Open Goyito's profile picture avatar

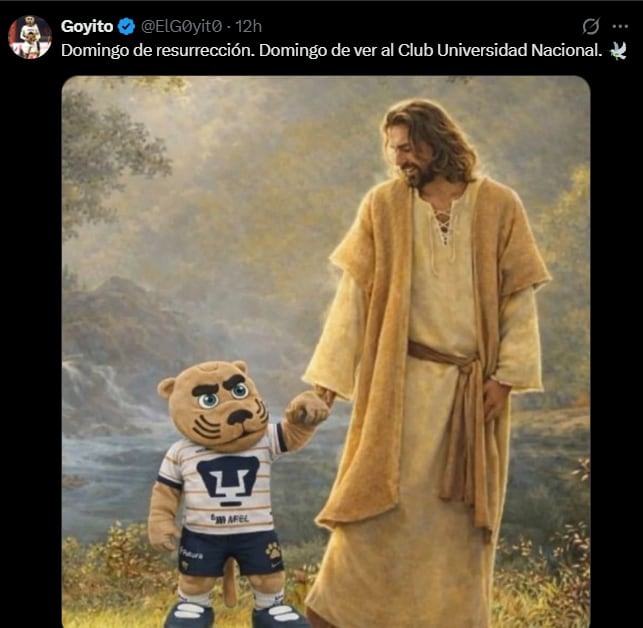[29, 37]
